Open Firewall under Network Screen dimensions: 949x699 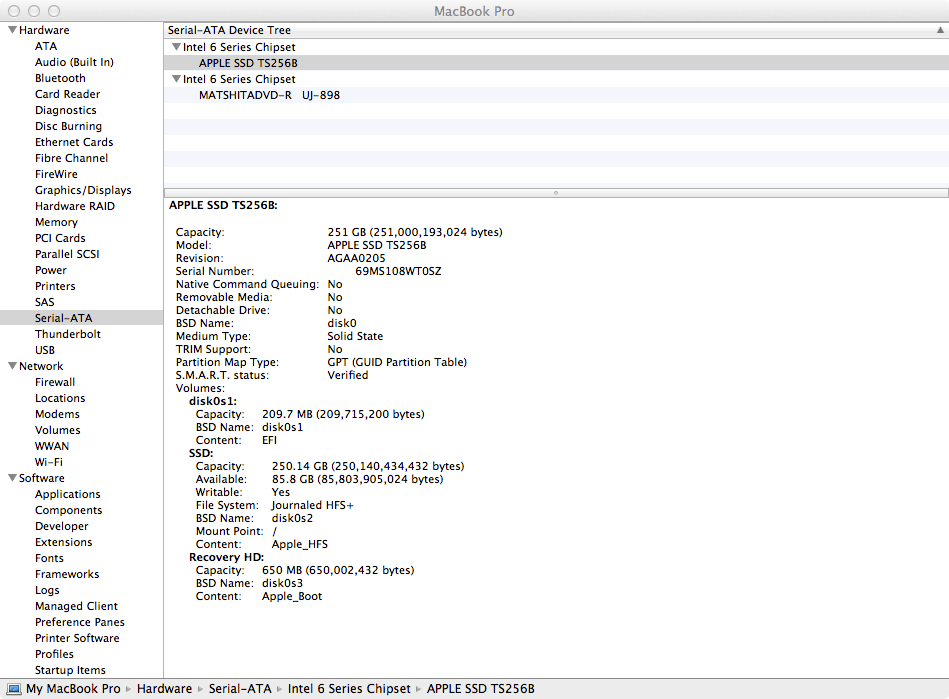click(55, 382)
